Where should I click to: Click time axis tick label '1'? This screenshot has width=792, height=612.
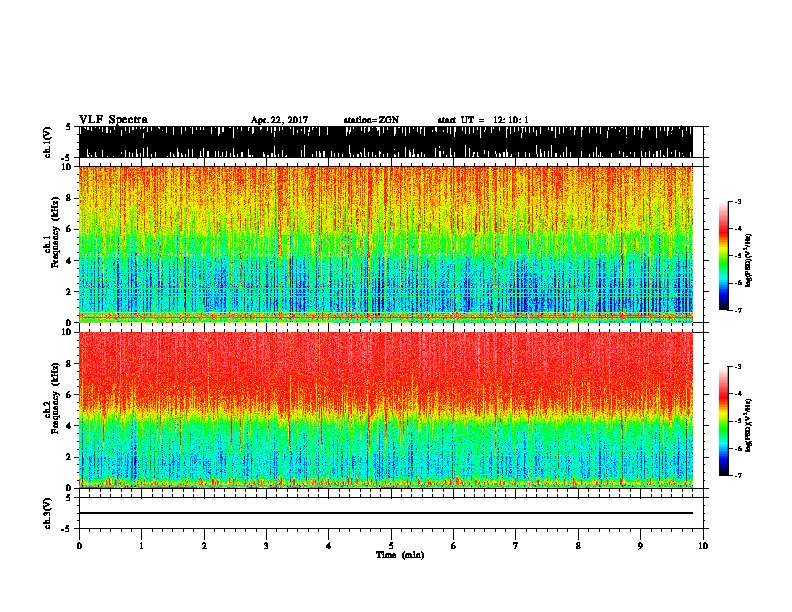[141, 546]
